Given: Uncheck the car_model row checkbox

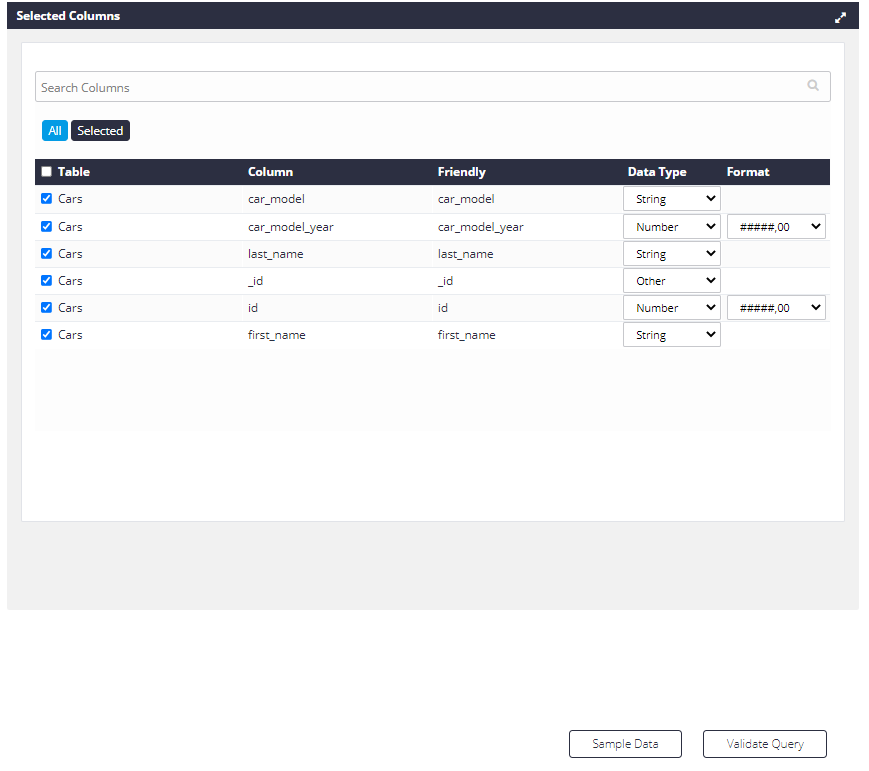Looking at the screenshot, I should pos(47,198).
